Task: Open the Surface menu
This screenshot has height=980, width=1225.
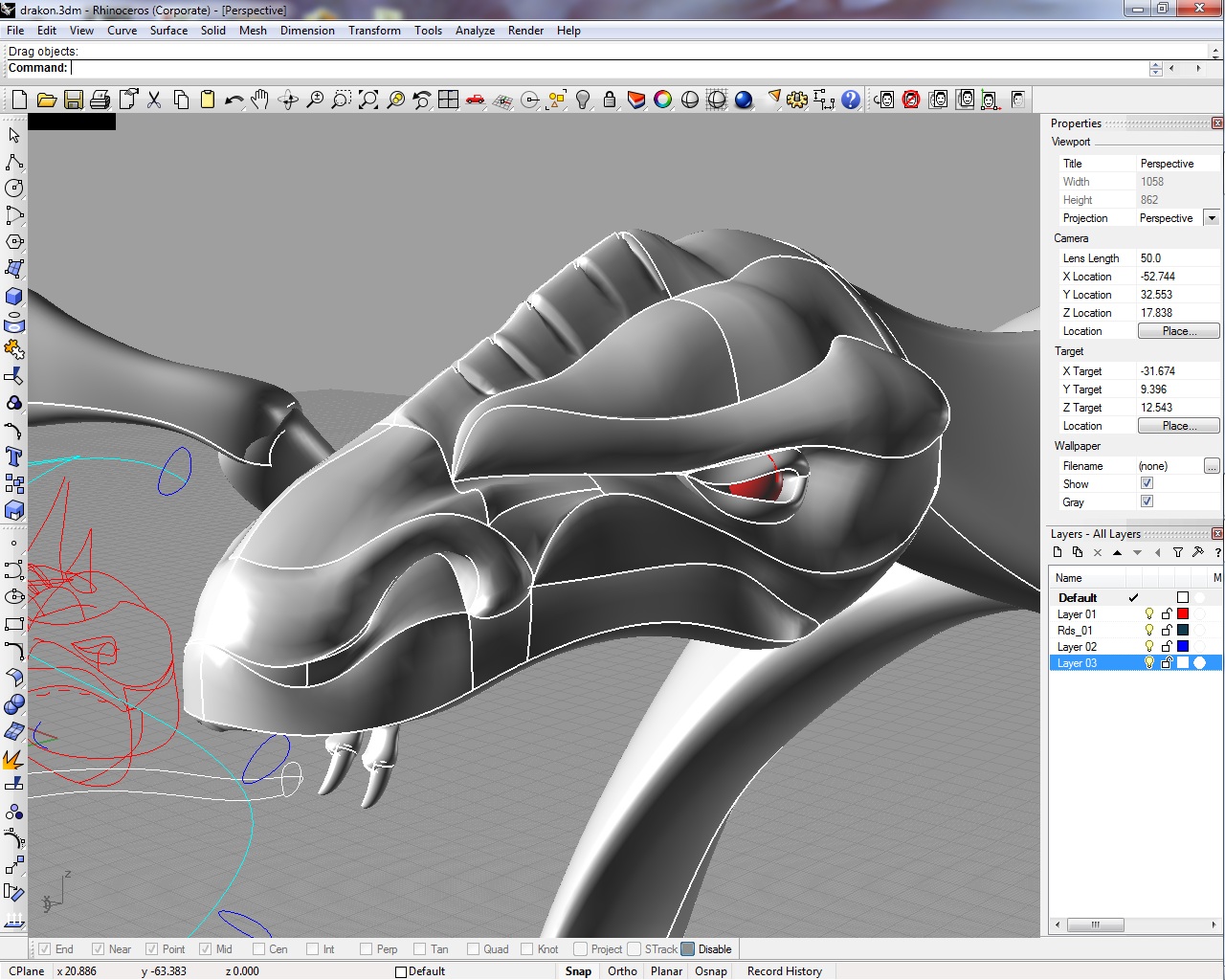Action: pyautogui.click(x=168, y=31)
